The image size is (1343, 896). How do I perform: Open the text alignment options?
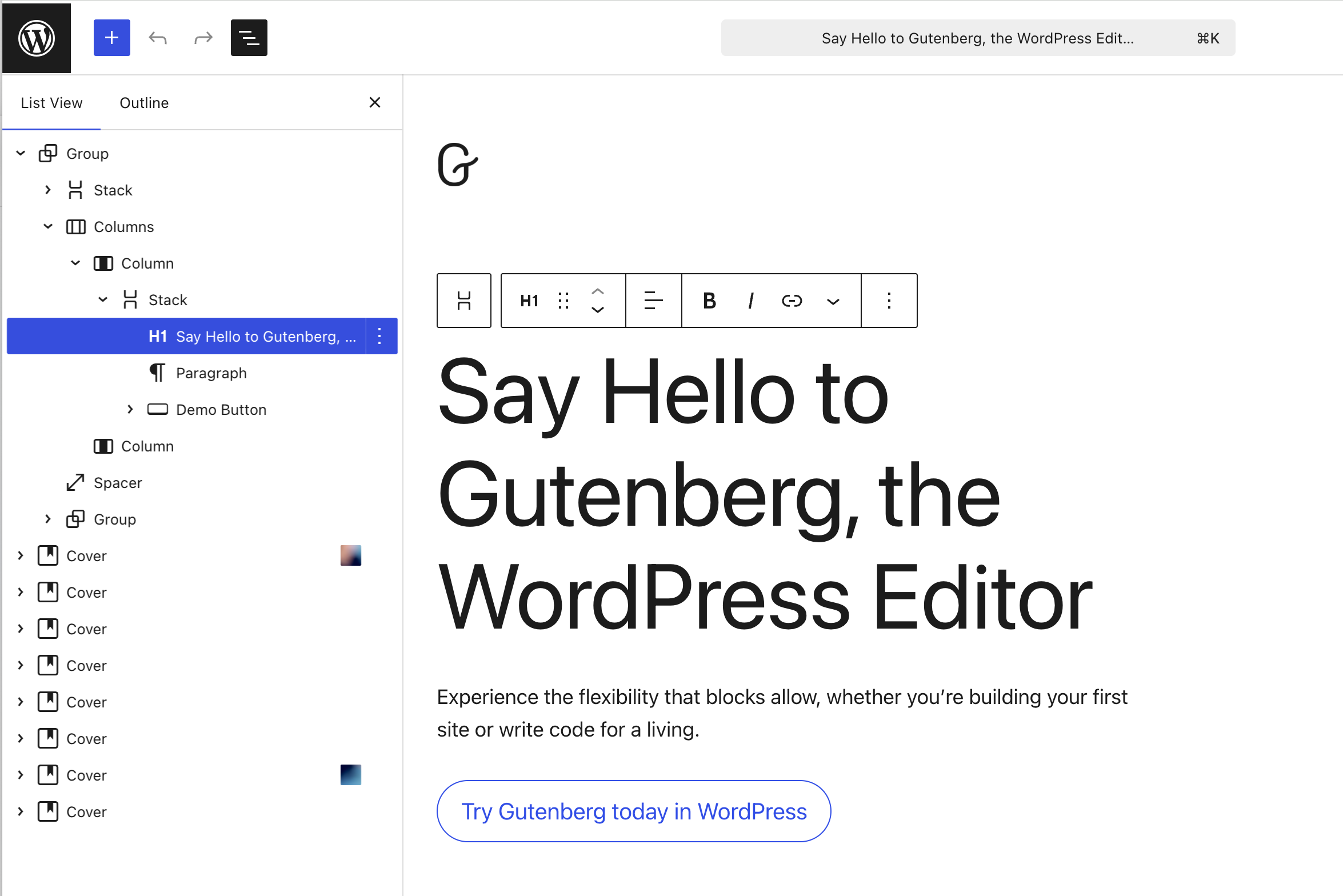[x=654, y=301]
